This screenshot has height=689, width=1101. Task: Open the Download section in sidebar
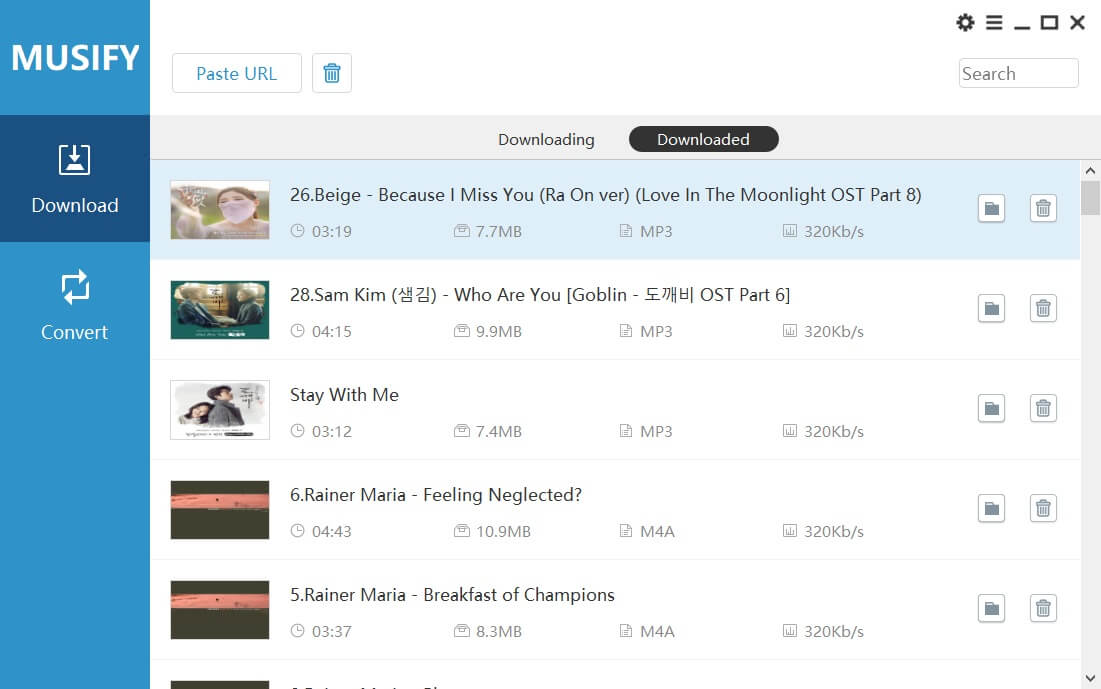tap(75, 178)
